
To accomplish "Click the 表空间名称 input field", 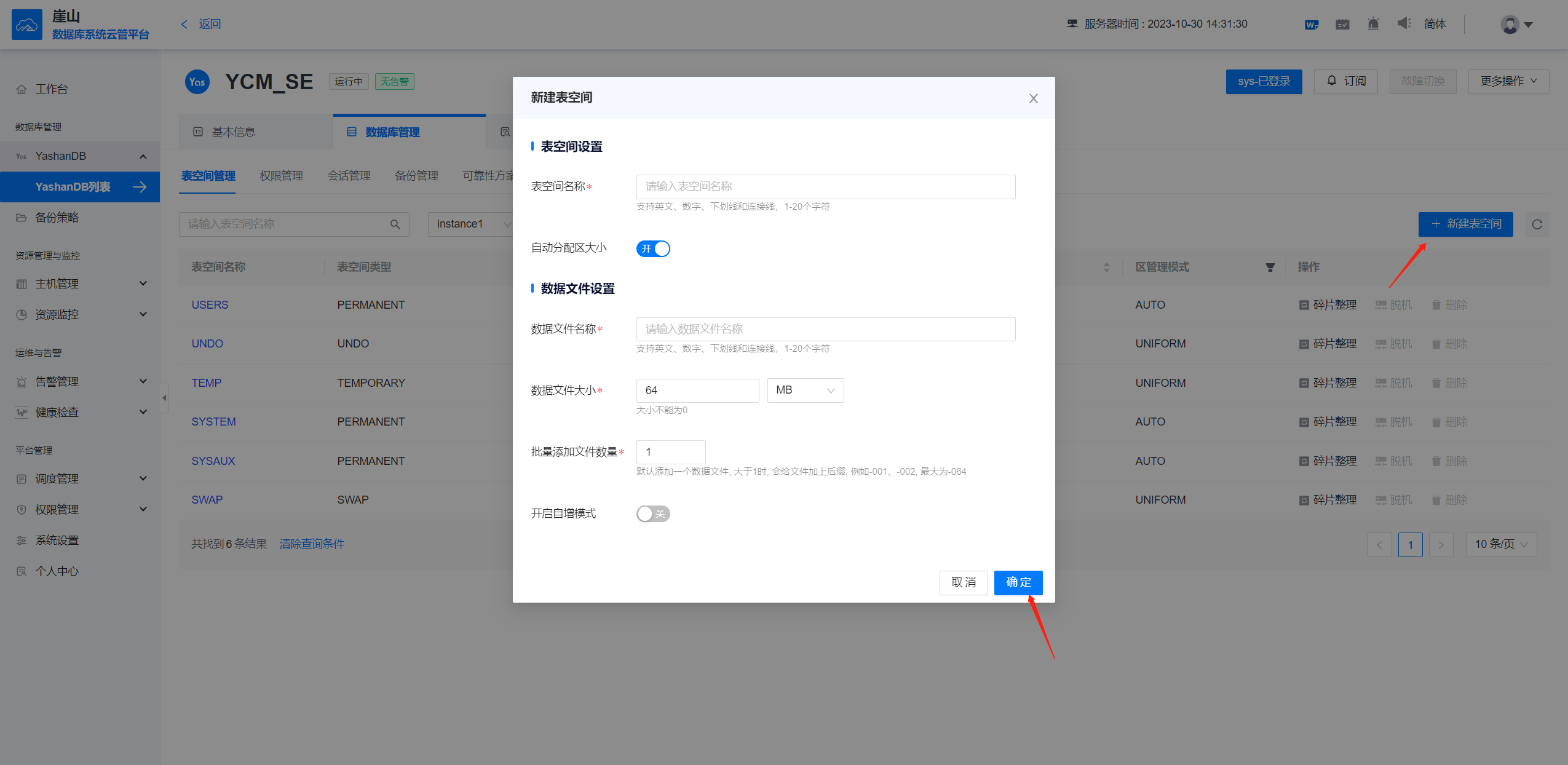I will click(x=825, y=186).
